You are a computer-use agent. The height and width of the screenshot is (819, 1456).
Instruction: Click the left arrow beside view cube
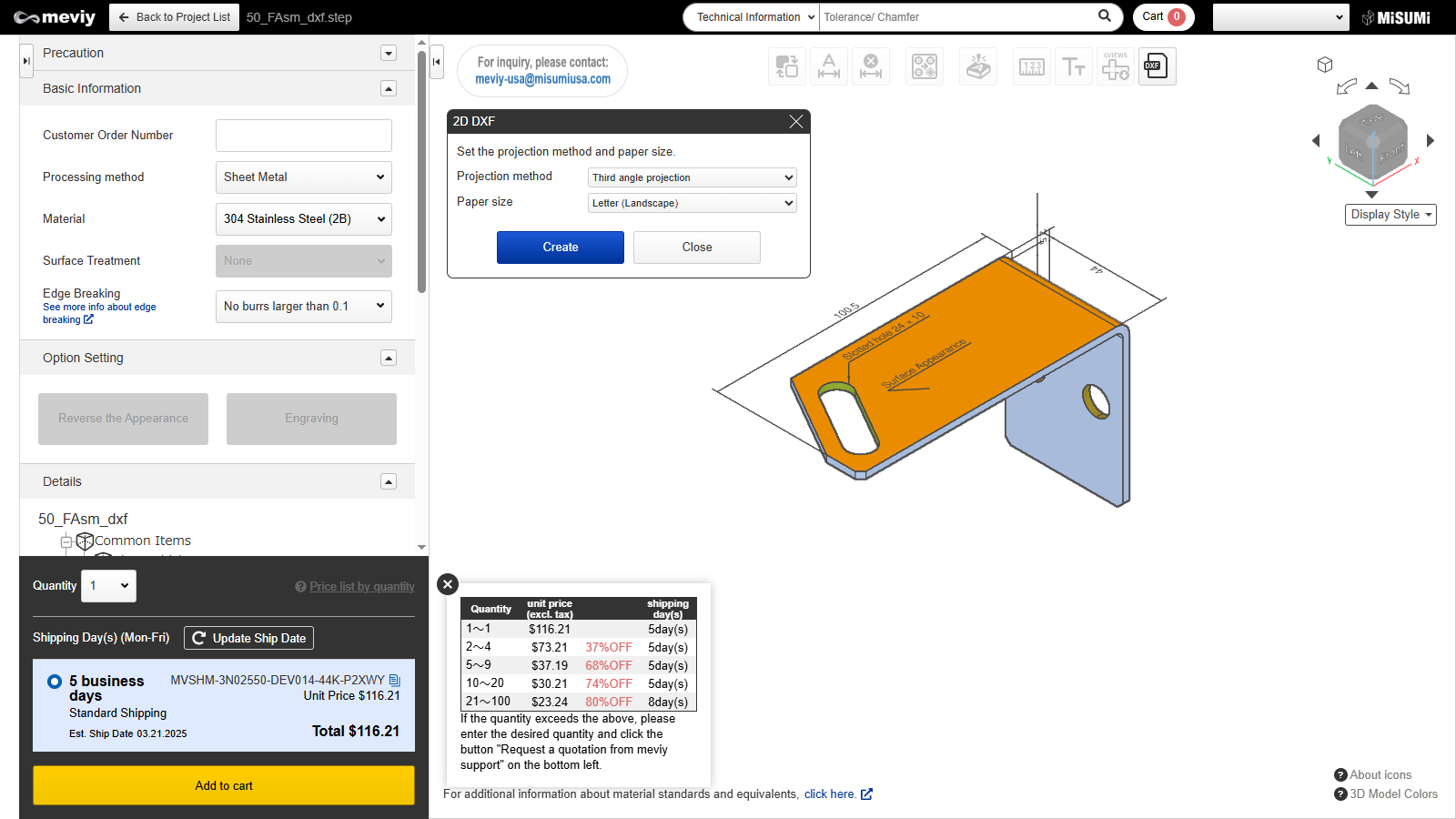coord(1316,140)
